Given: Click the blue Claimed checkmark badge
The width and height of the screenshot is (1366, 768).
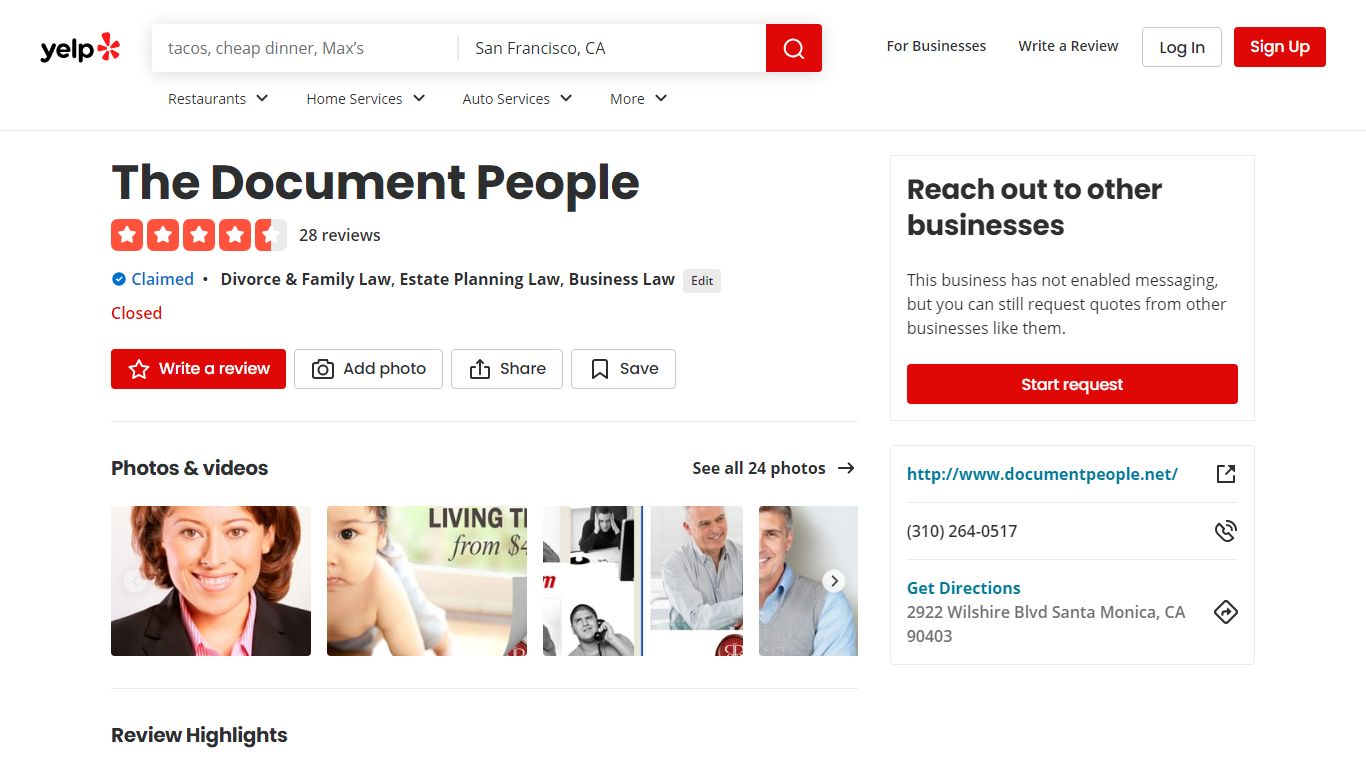Looking at the screenshot, I should coord(119,279).
